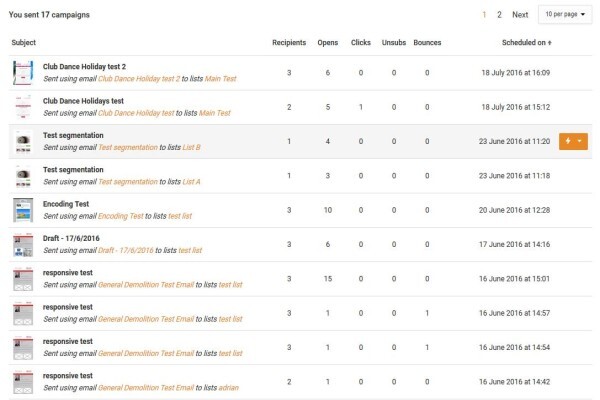
Task: Open the test list link in Draft row
Action: pos(190,251)
